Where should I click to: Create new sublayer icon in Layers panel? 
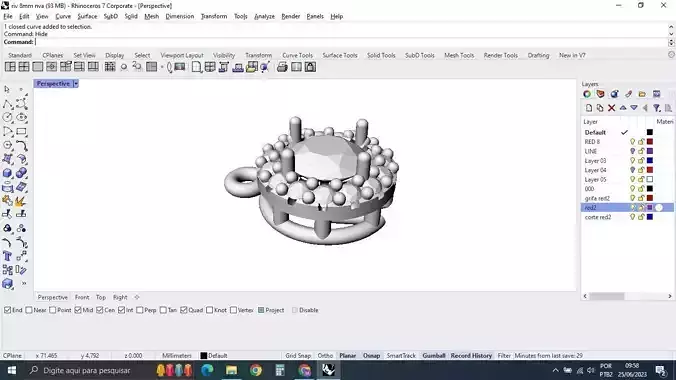click(600, 108)
